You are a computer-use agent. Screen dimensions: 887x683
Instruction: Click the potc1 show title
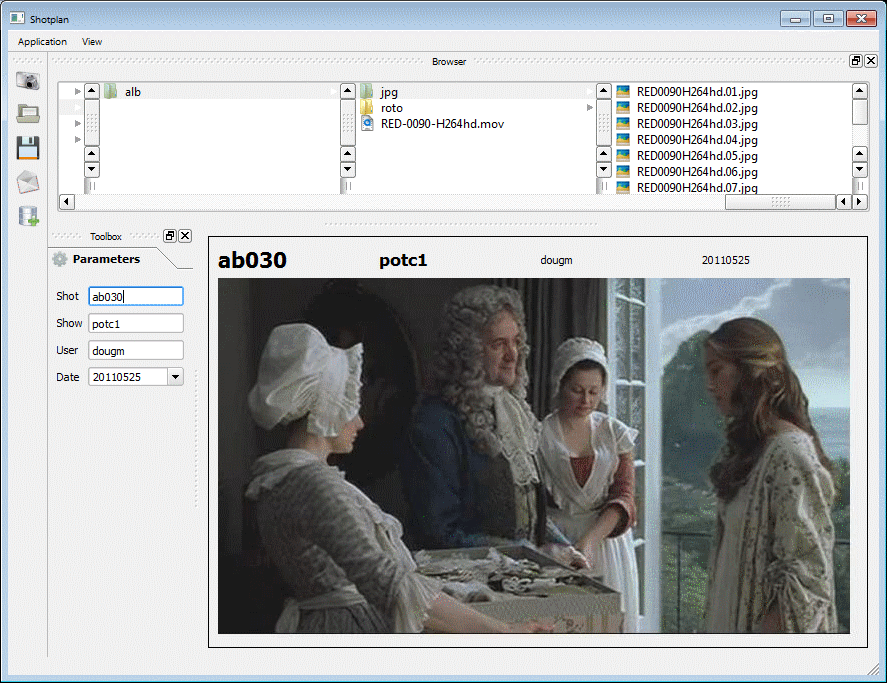tap(403, 260)
